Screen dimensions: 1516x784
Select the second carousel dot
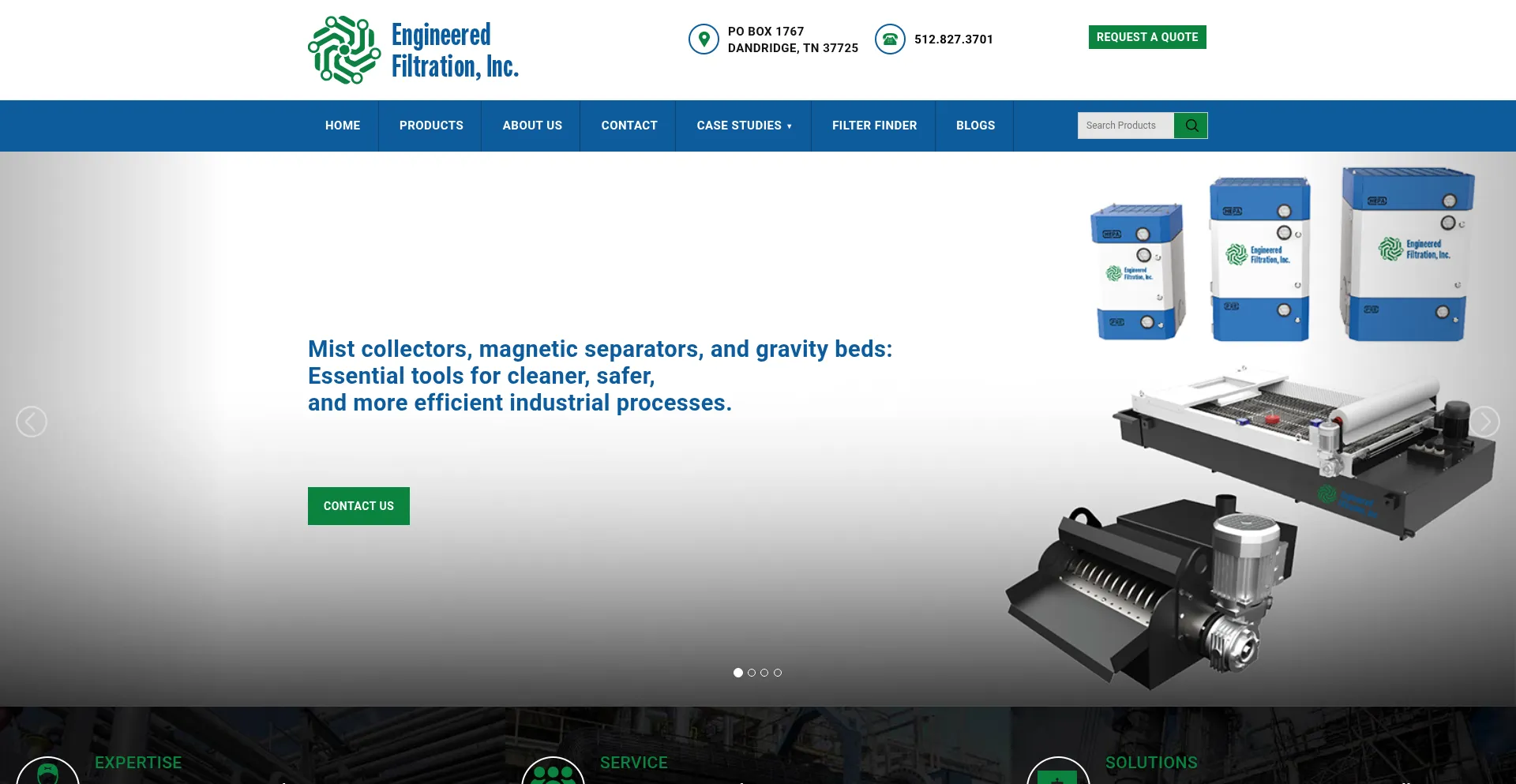751,673
